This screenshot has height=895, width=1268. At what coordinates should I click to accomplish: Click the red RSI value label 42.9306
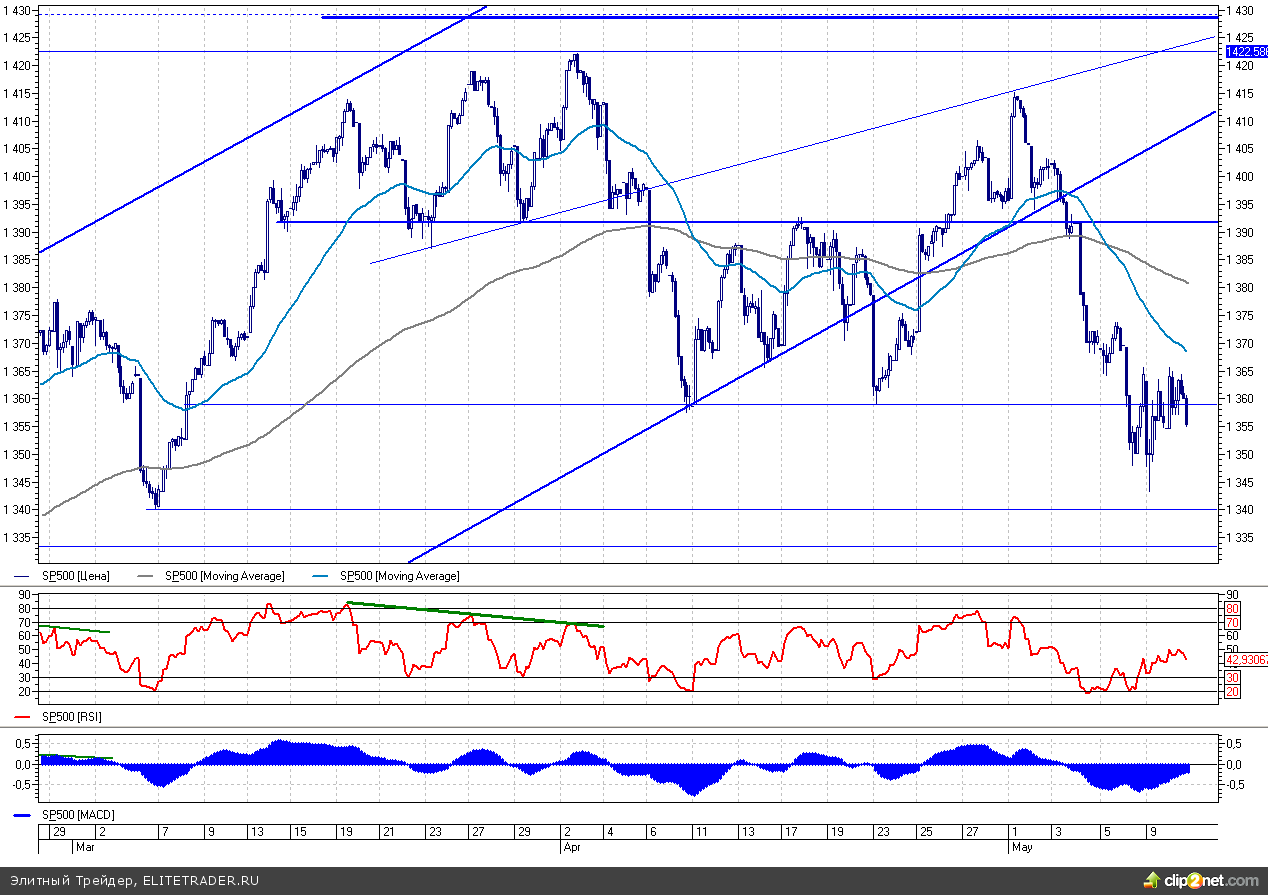[1245, 659]
